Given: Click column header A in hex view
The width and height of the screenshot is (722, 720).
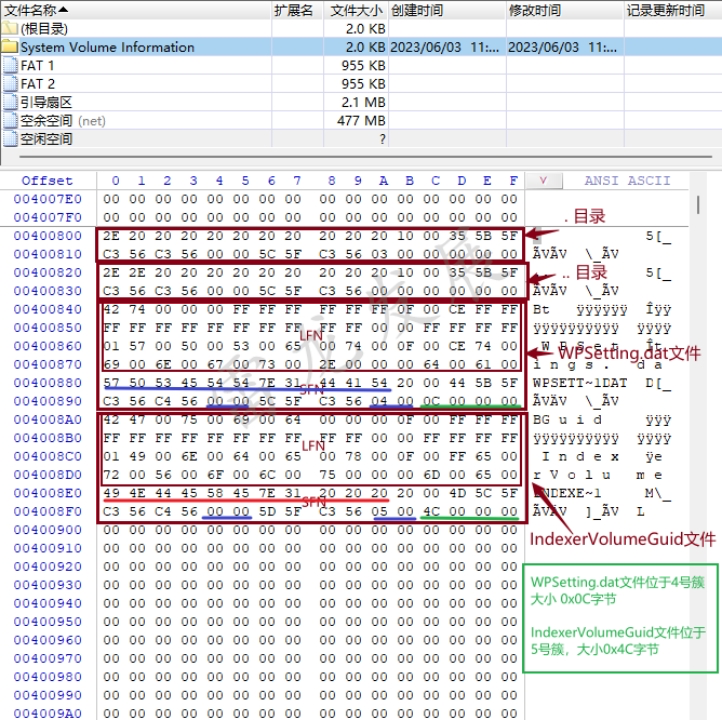Looking at the screenshot, I should [384, 180].
